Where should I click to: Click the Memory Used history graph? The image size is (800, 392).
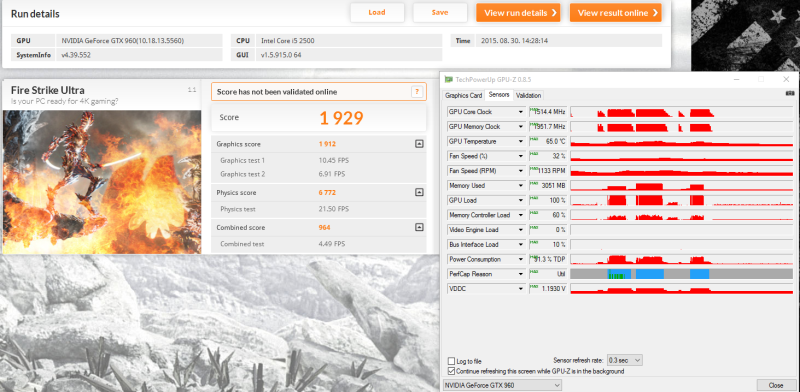coord(681,186)
